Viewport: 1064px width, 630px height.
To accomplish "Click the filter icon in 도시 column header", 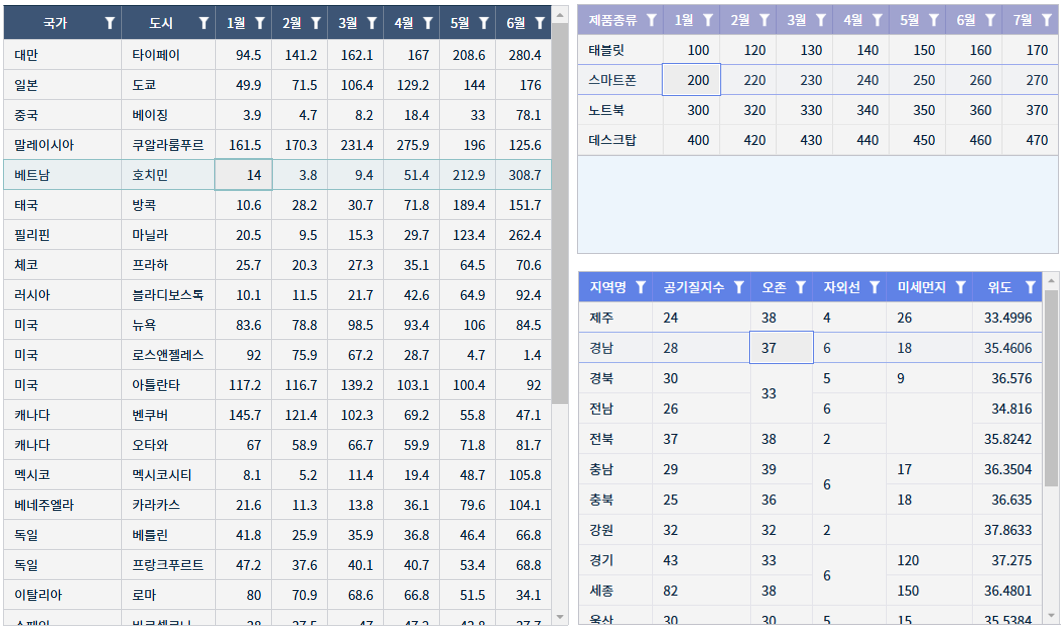I will click(x=204, y=22).
